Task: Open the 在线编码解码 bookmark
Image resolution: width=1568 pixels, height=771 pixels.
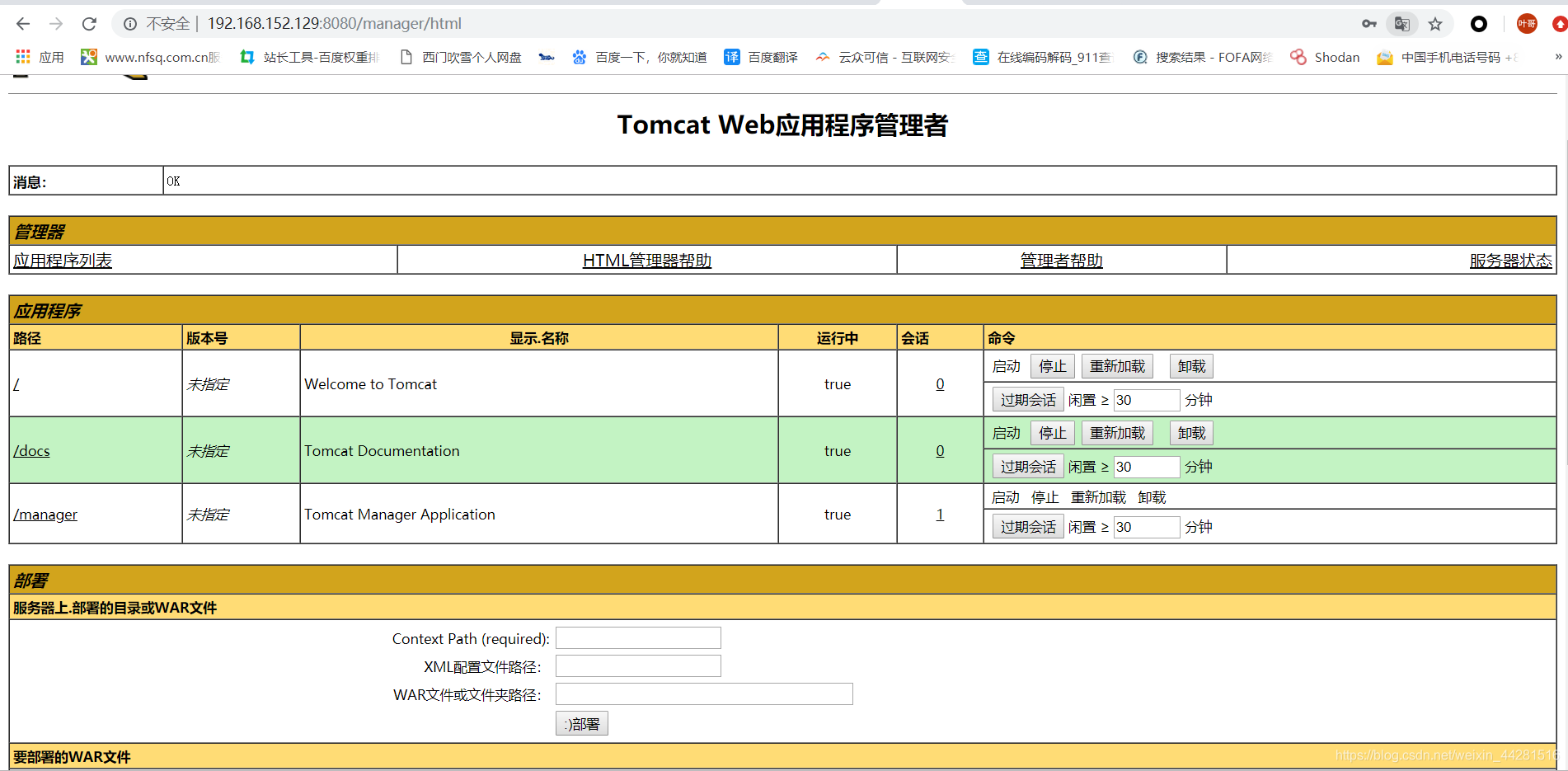Action: point(1043,57)
